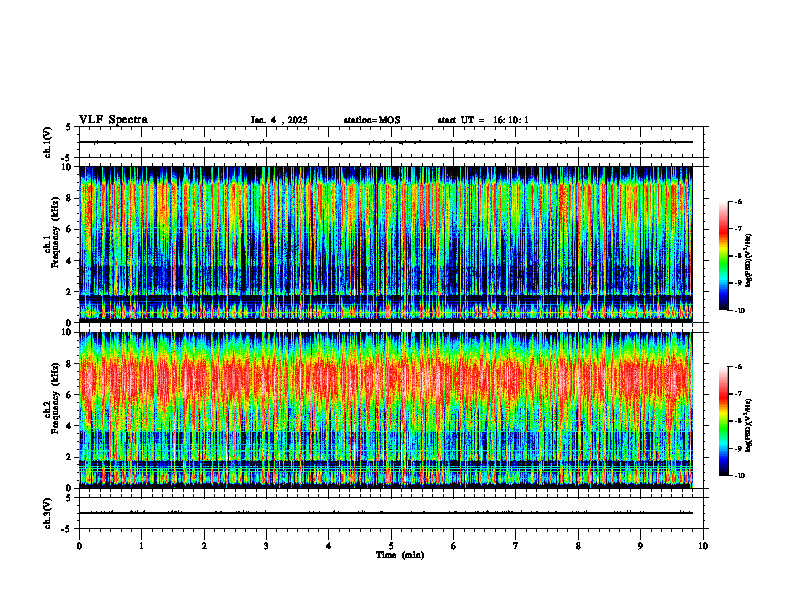This screenshot has width=792, height=612.
Task: Click the ch.1 colorbar log(PSD) unit label
Action: 748,260
